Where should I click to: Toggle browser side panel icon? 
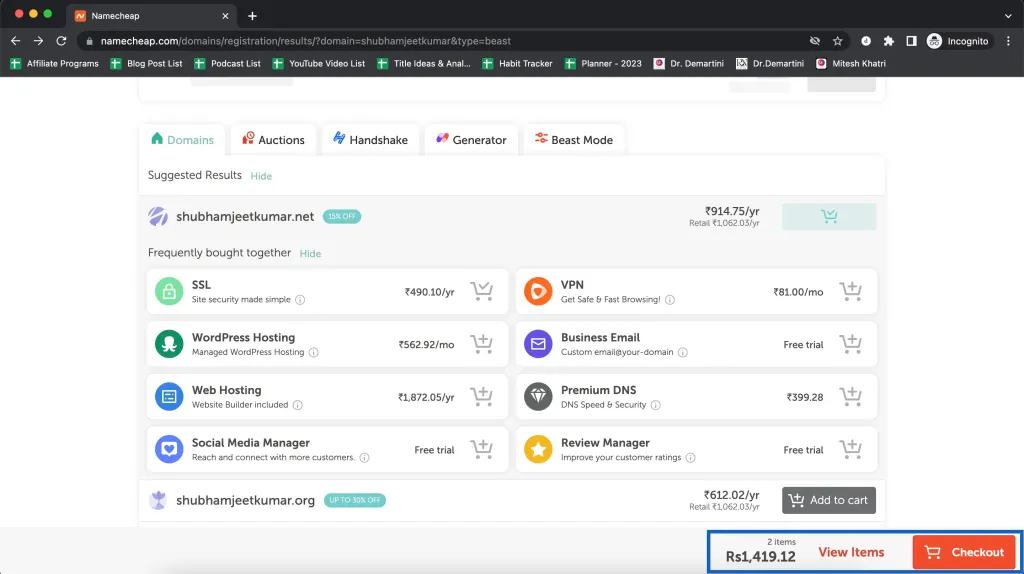[x=911, y=41]
